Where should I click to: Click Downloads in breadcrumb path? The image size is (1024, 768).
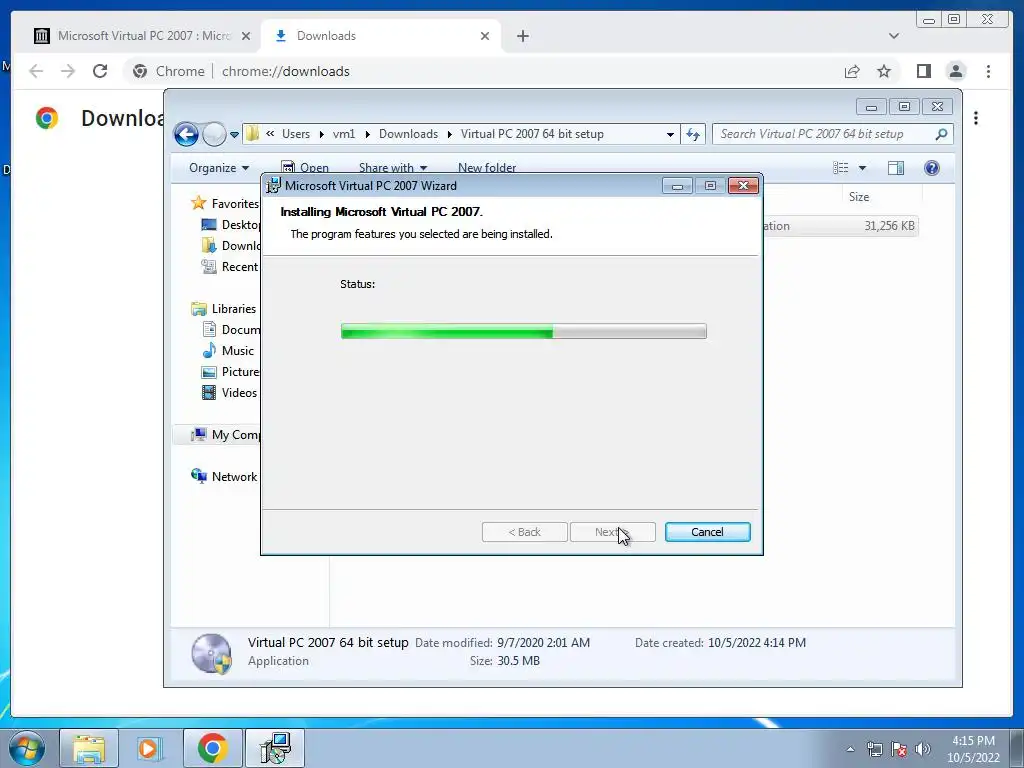coord(408,134)
